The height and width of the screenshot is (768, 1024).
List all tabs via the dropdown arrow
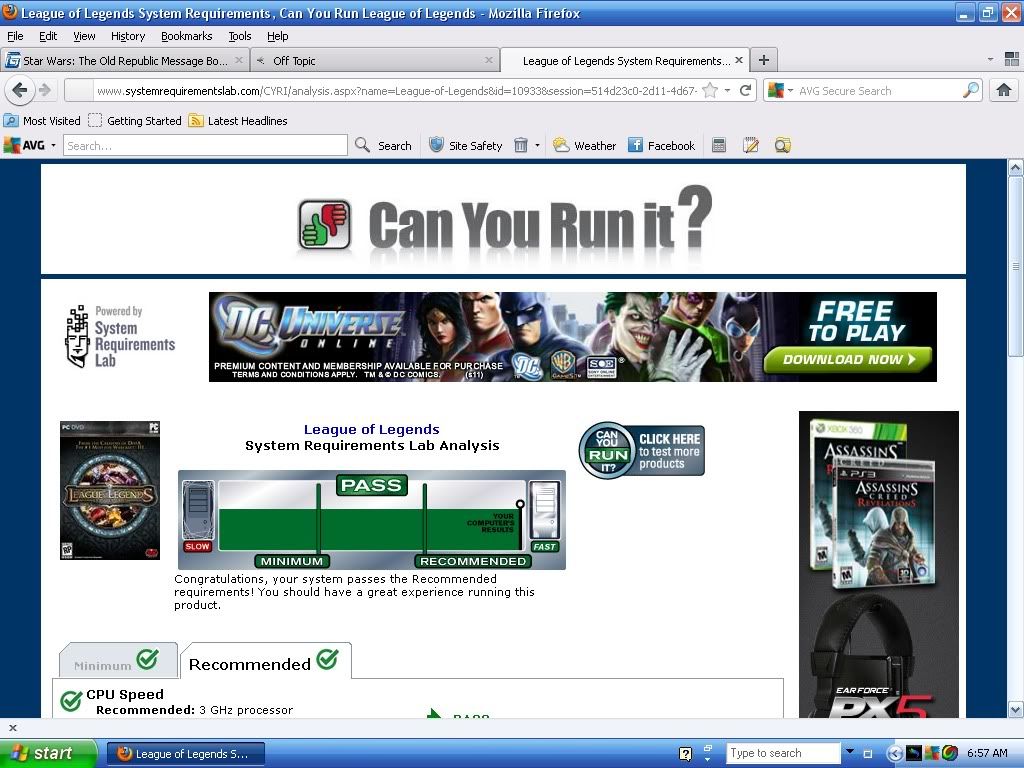pyautogui.click(x=990, y=60)
